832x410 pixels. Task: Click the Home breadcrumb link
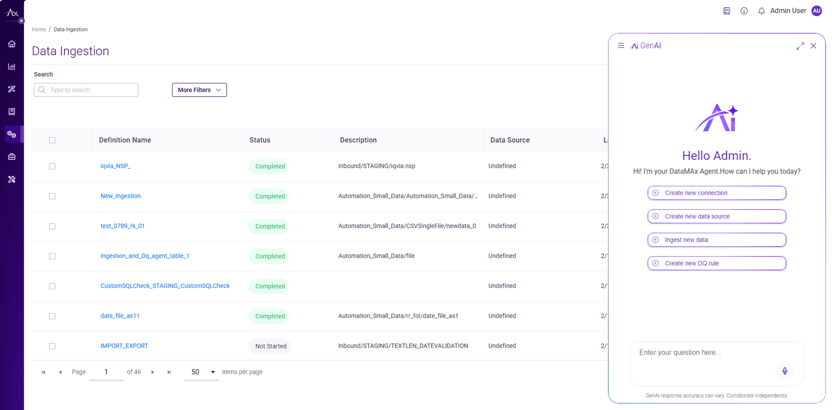tap(38, 30)
